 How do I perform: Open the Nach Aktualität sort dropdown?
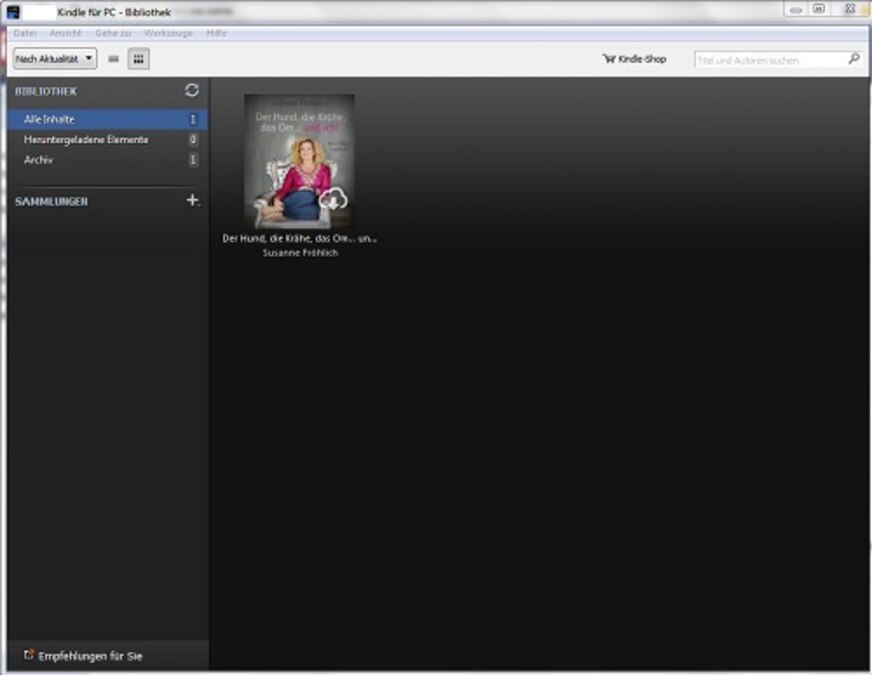[55, 59]
